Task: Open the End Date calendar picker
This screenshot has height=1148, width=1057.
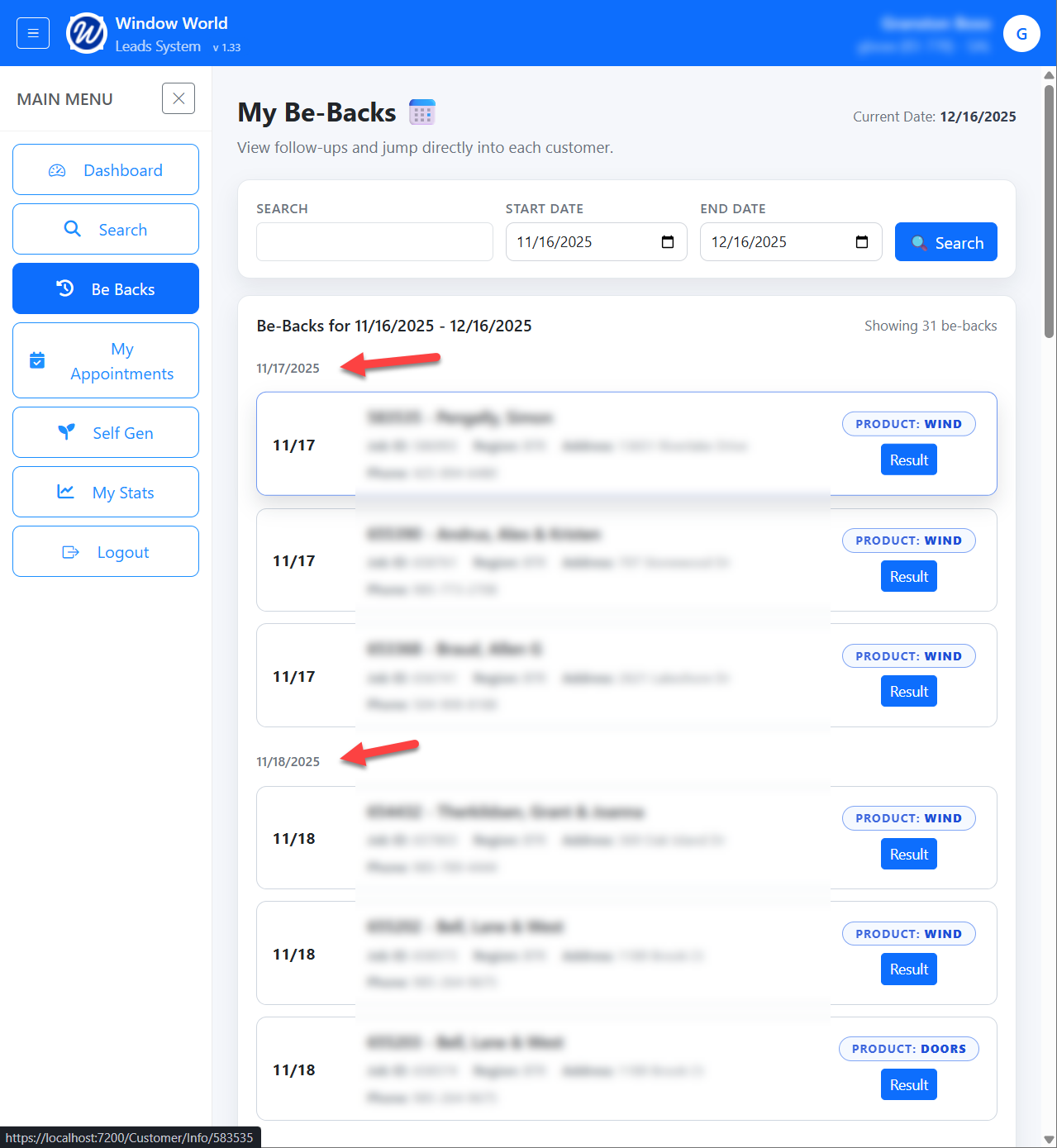Action: [x=862, y=242]
